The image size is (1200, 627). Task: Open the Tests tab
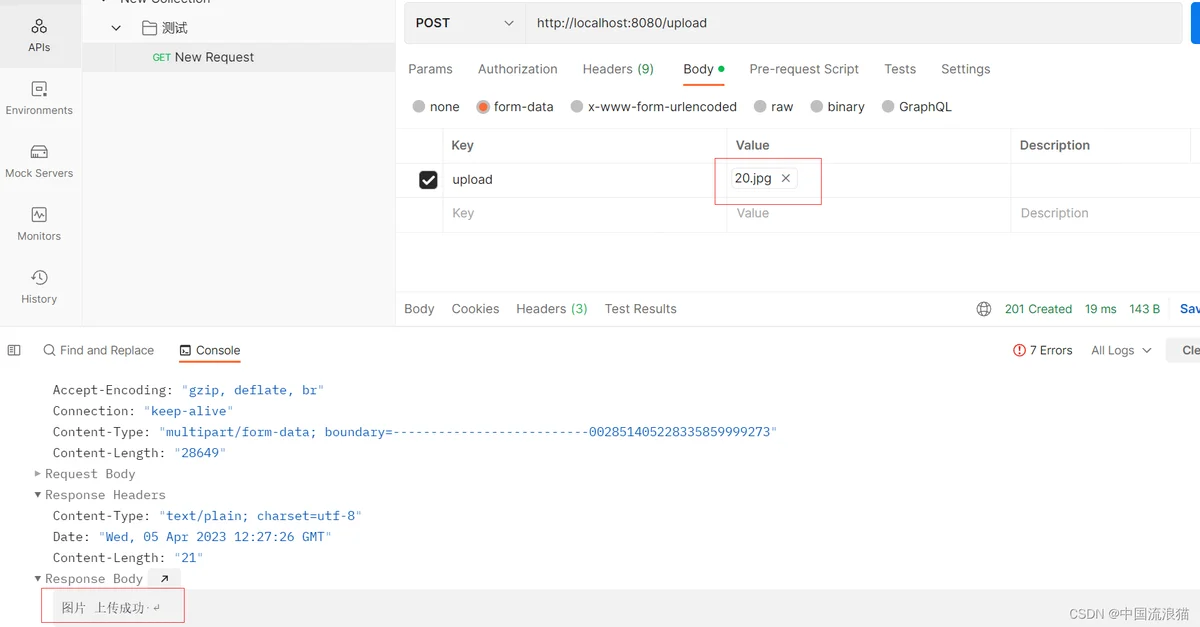click(900, 69)
